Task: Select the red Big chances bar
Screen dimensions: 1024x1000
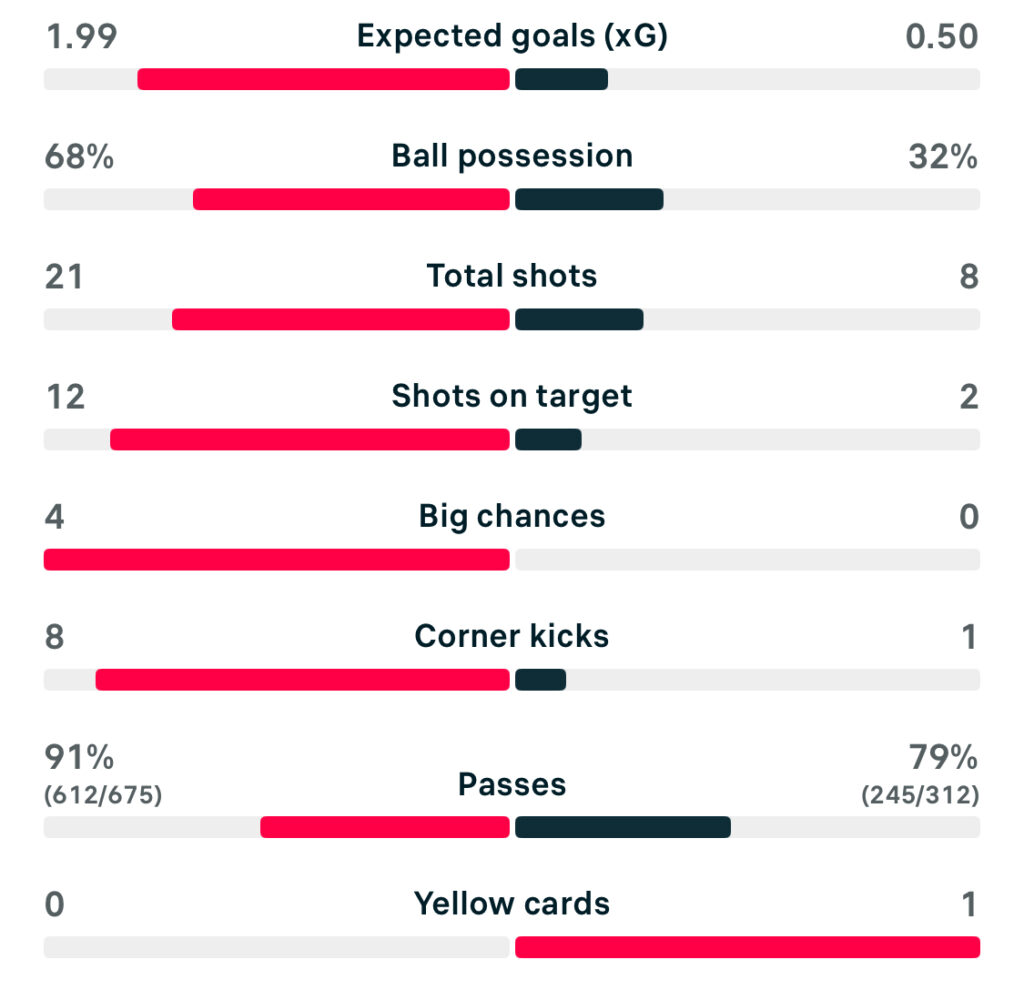Action: [276, 559]
